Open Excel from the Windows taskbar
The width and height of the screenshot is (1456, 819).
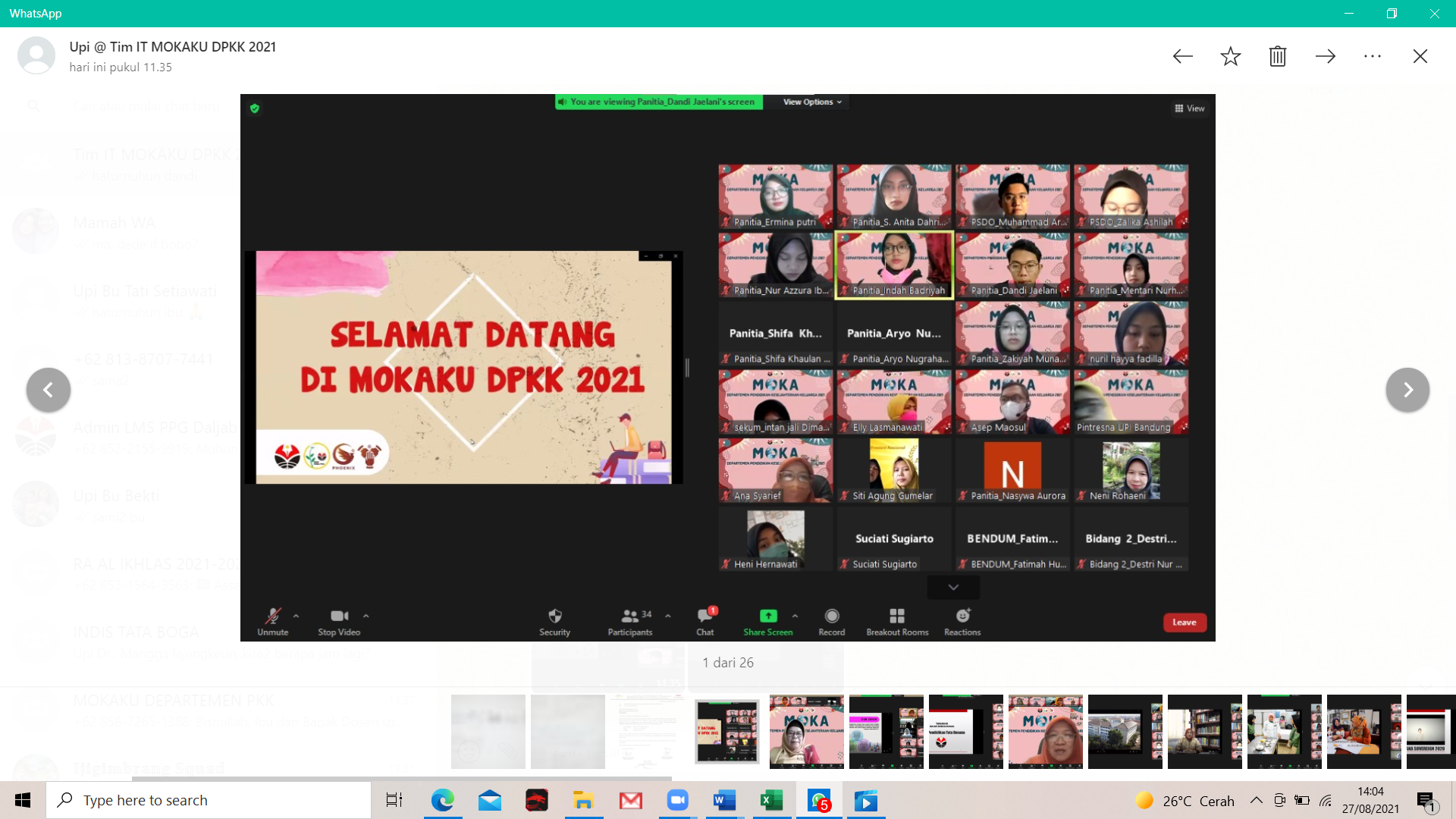click(x=771, y=800)
